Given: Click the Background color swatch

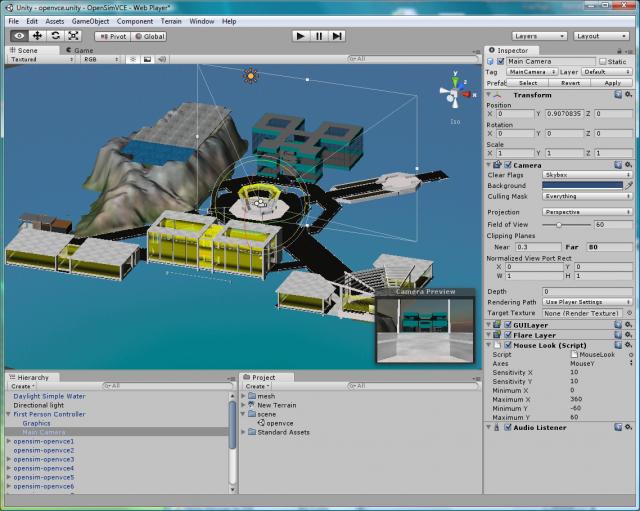Looking at the screenshot, I should click(582, 186).
